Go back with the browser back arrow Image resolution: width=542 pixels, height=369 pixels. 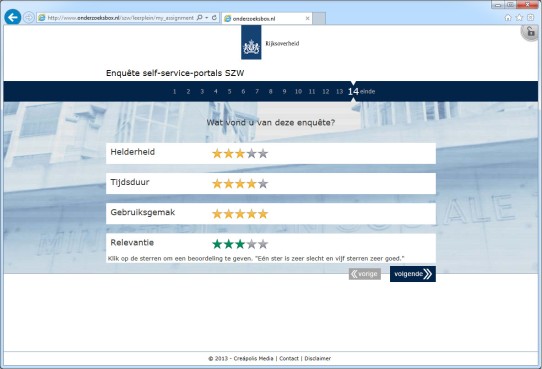point(13,17)
